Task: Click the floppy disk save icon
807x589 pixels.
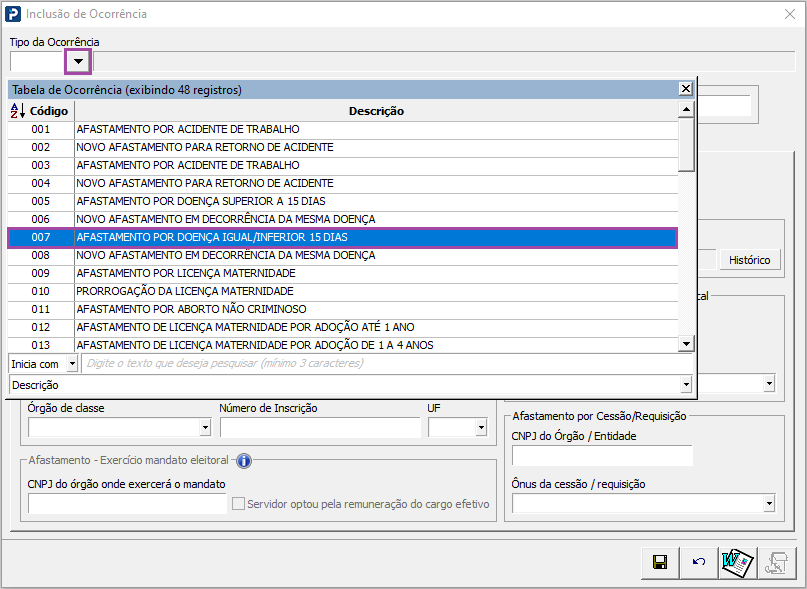Action: 659,563
